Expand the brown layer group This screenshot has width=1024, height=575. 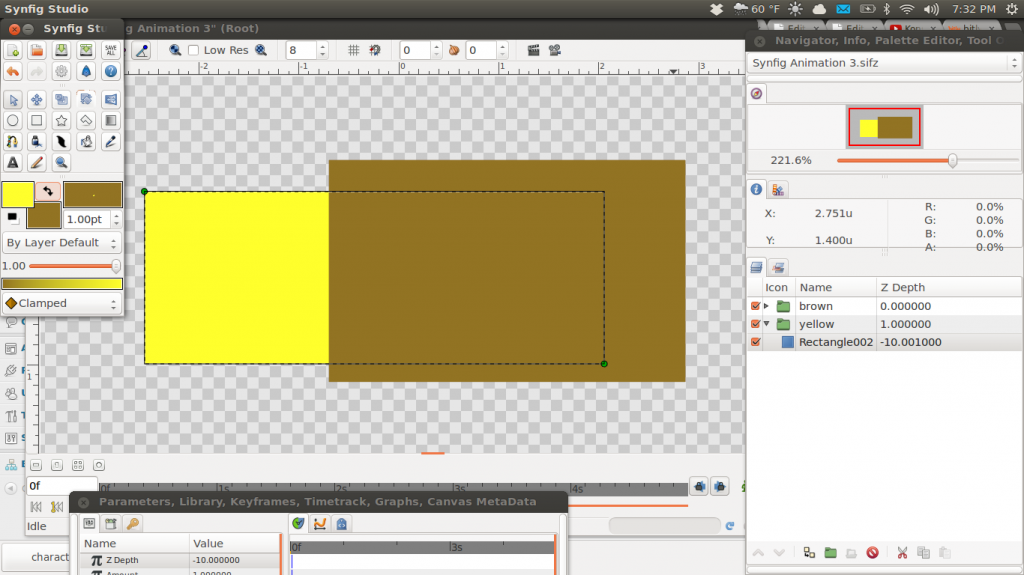click(x=767, y=306)
